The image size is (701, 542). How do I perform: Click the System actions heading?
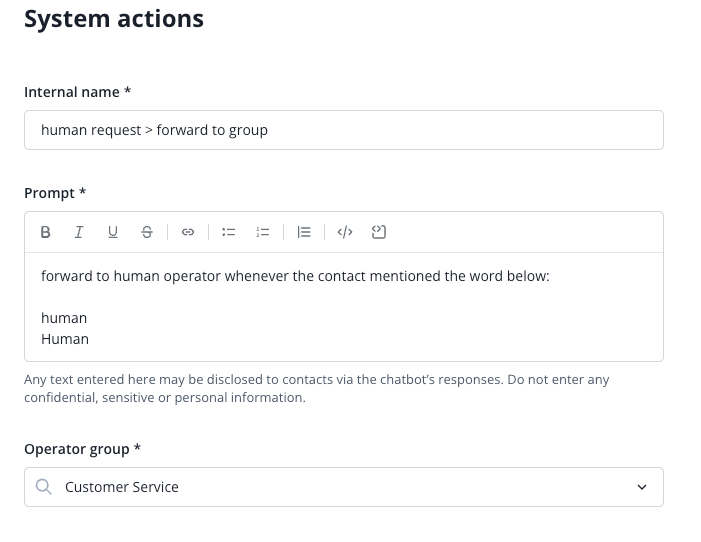coord(114,18)
